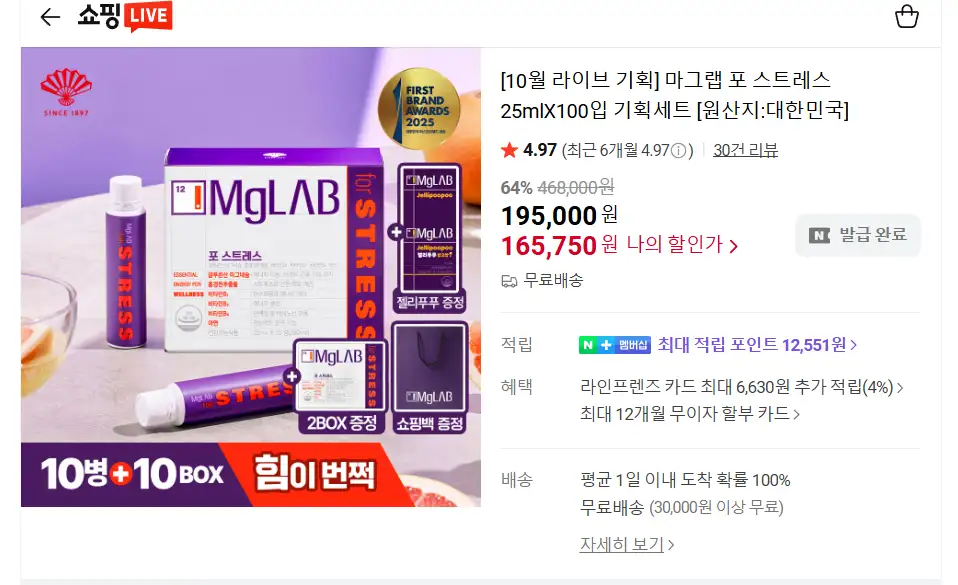Select the 2BOX 증정 gift image

341,386
